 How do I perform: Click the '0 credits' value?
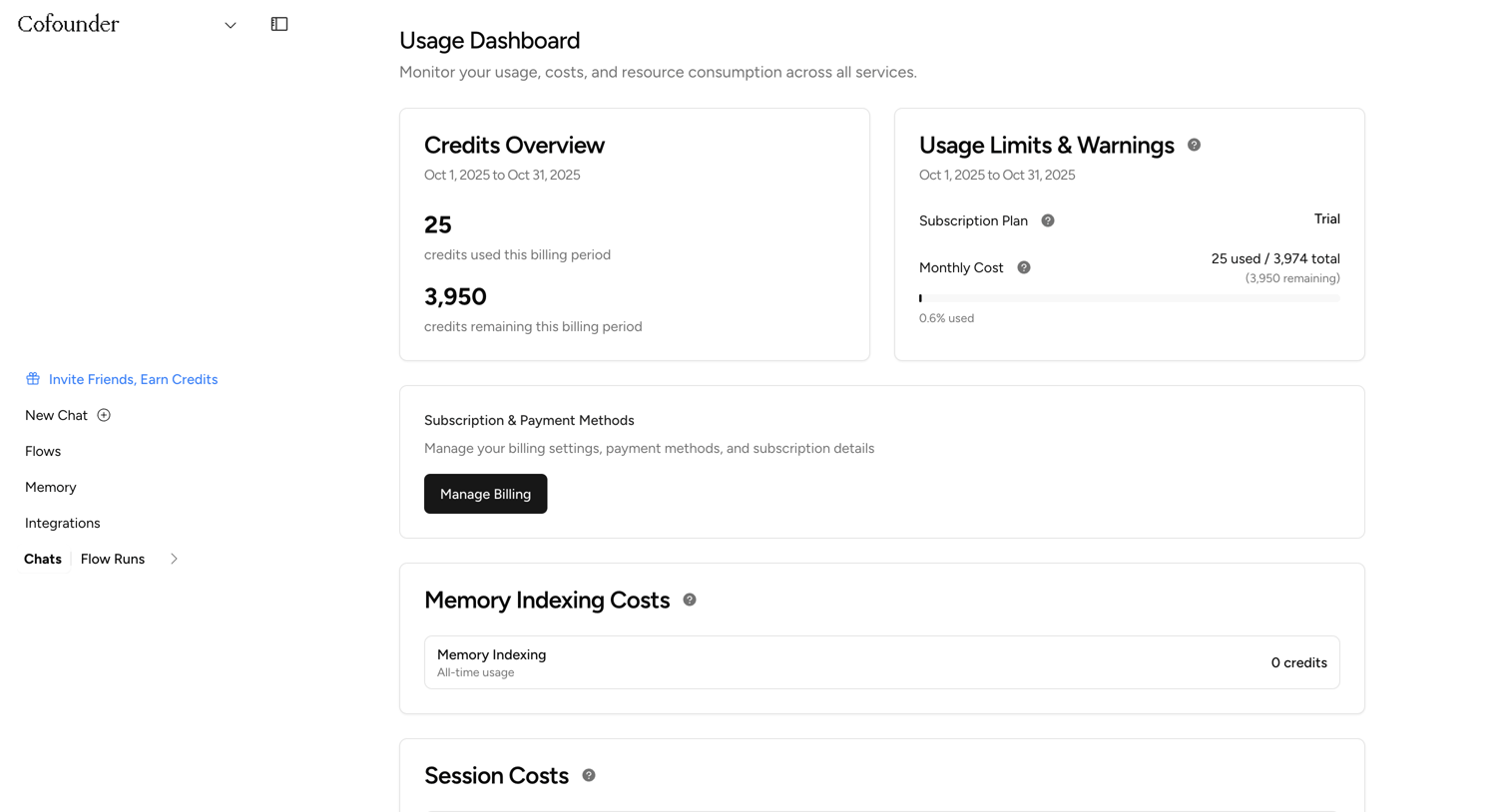pyautogui.click(x=1298, y=662)
